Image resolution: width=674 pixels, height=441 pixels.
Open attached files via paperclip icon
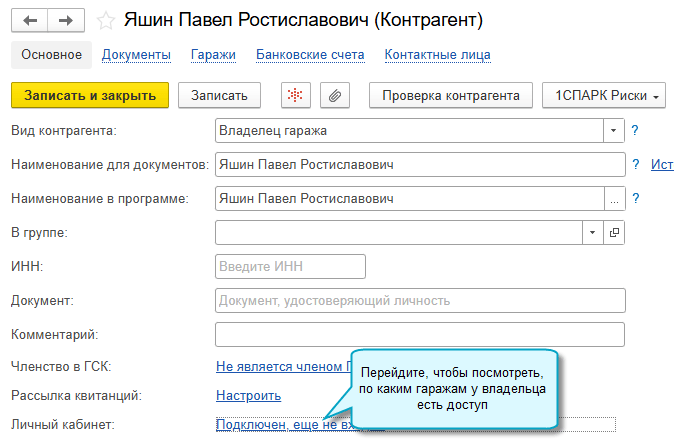(334, 95)
